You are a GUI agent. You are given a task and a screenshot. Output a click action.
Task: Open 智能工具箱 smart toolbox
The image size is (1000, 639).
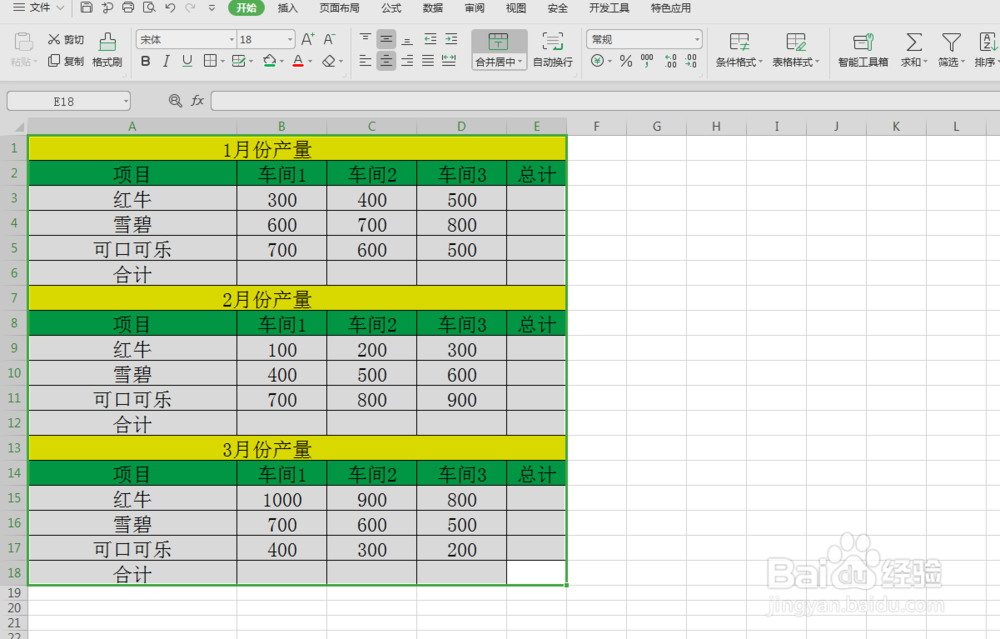(863, 50)
